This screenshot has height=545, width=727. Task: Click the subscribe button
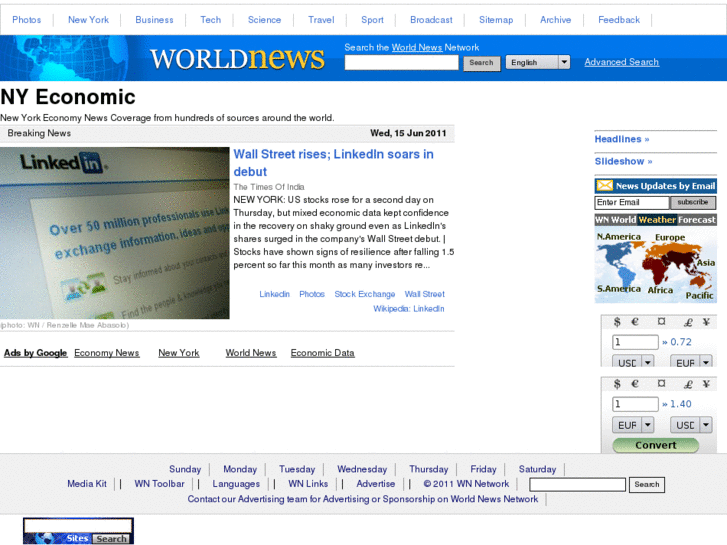click(693, 203)
